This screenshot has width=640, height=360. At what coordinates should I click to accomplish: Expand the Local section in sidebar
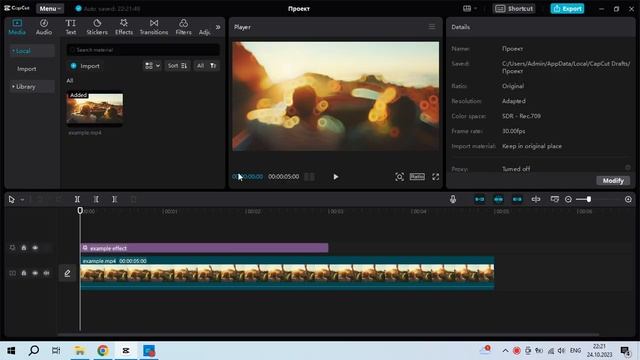pyautogui.click(x=32, y=51)
